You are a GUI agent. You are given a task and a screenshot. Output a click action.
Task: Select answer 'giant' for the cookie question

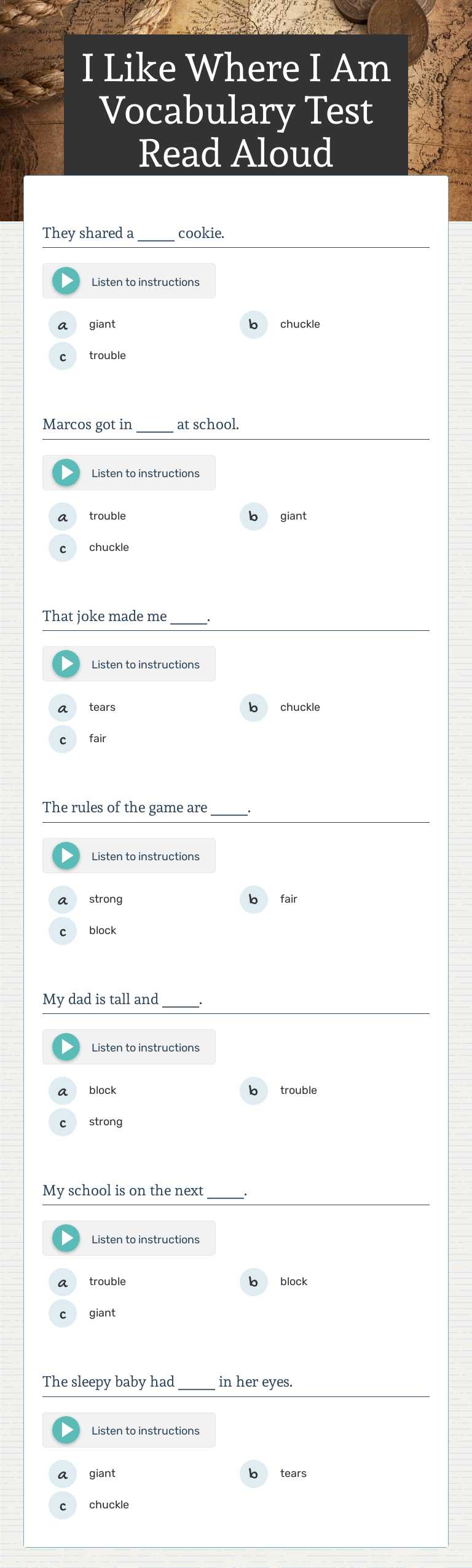(x=102, y=324)
